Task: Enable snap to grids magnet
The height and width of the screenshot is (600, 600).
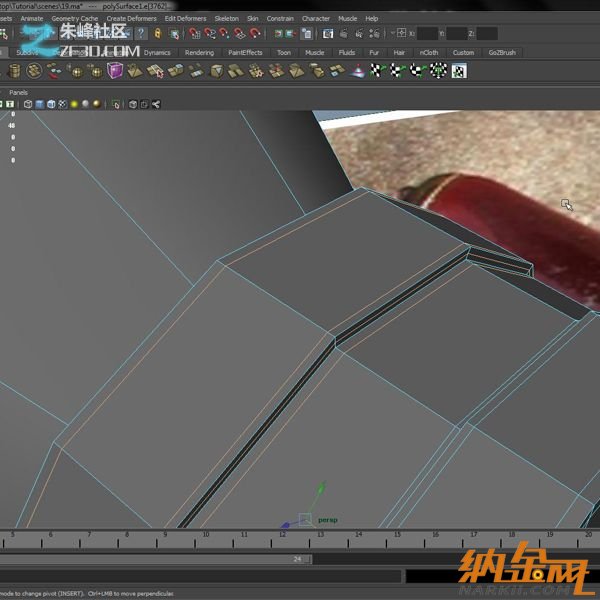Action: click(195, 34)
